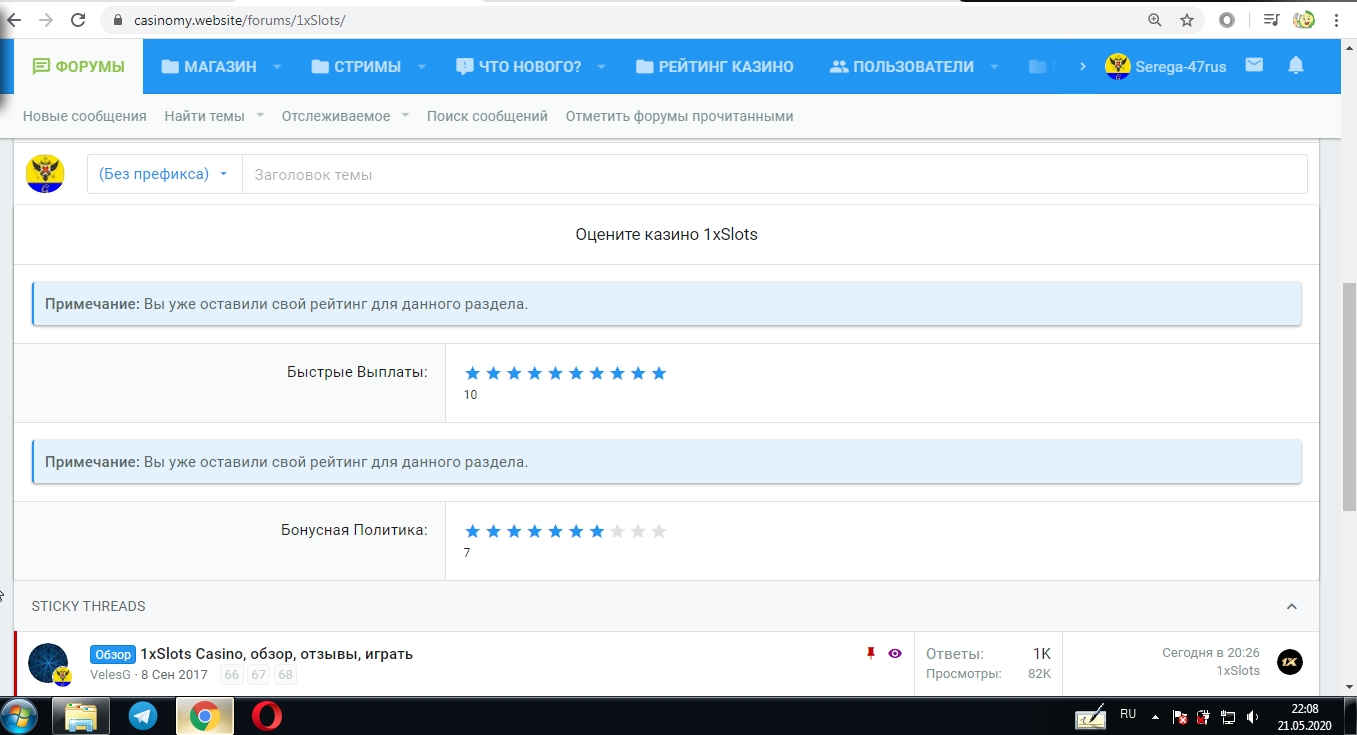Toggle the pin icon on sticky thread
Viewport: 1357px width, 735px height.
pos(870,653)
